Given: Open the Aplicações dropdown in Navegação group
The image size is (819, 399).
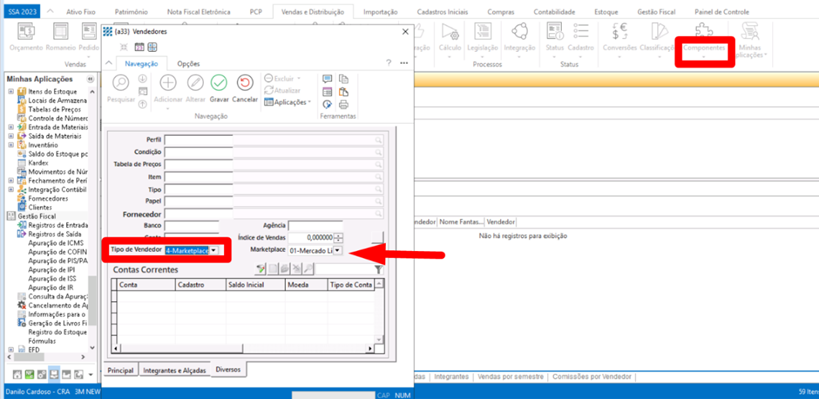Looking at the screenshot, I should pos(287,102).
